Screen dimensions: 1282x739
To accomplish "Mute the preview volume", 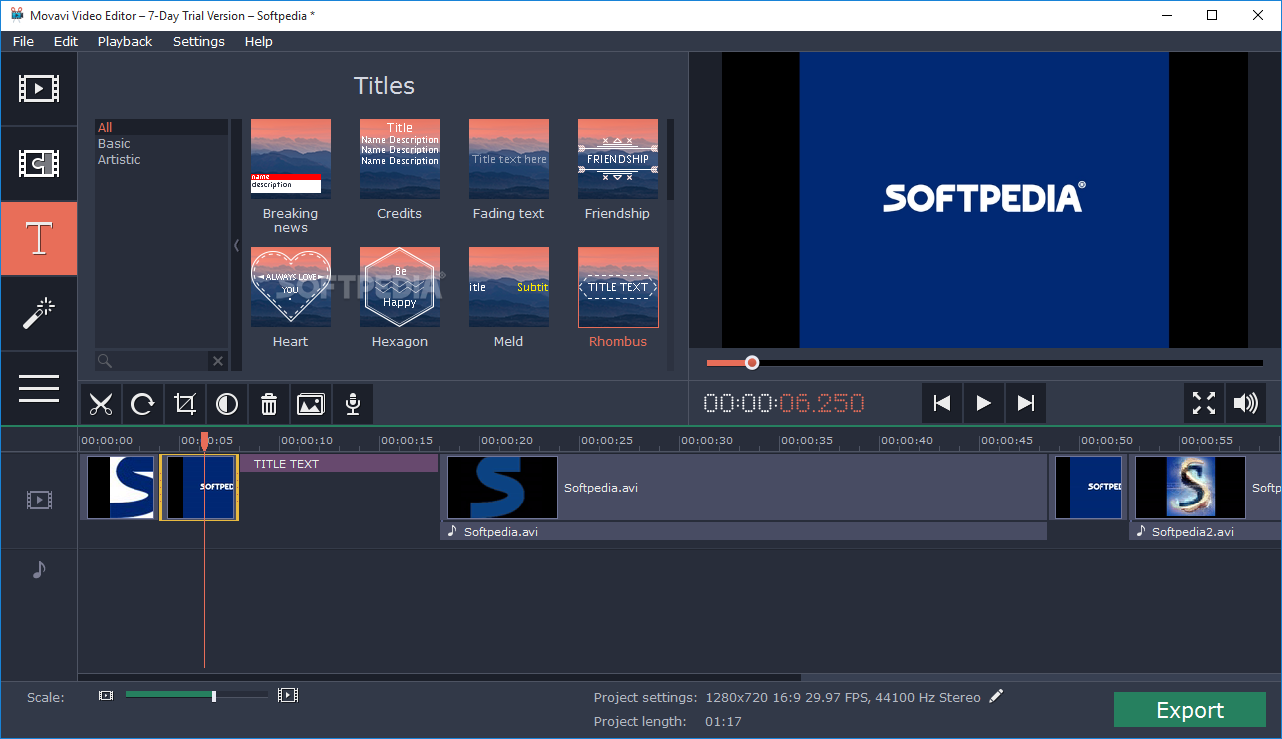I will 1246,403.
